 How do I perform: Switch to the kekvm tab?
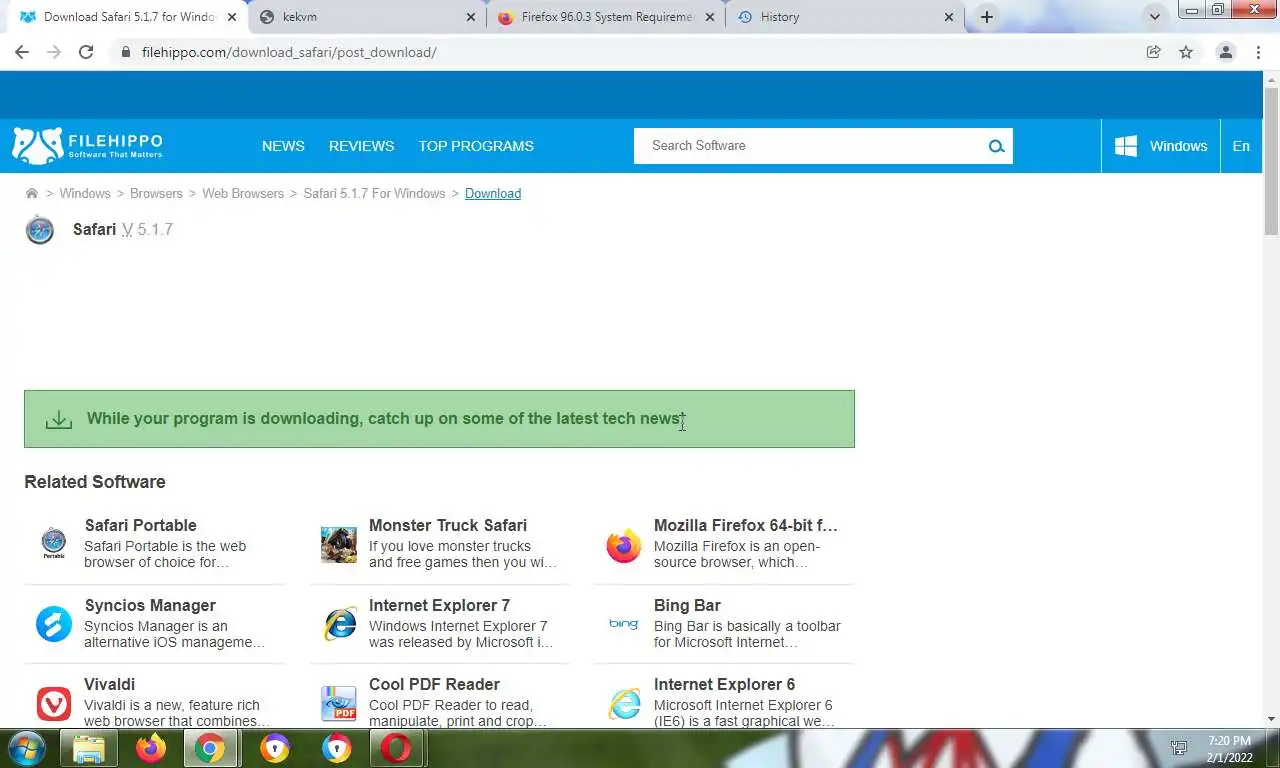click(366, 17)
